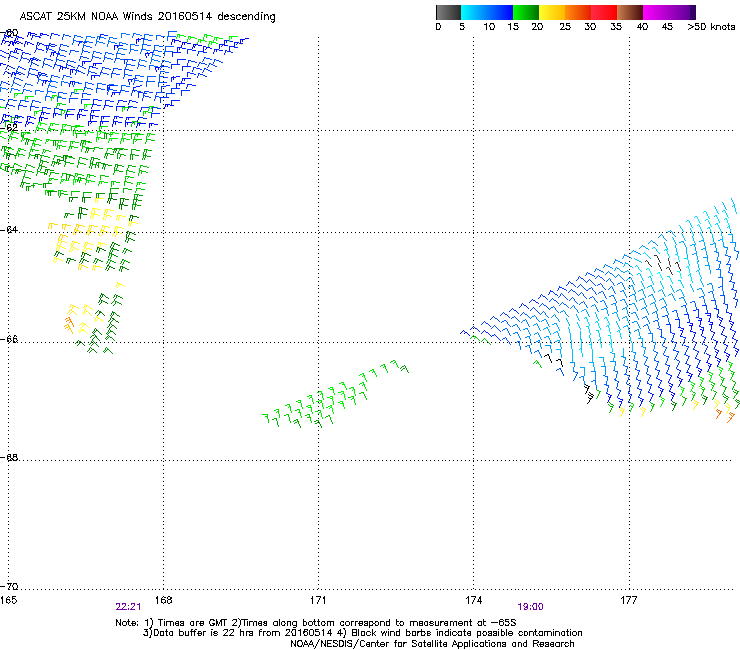The width and height of the screenshot is (740, 650).
Task: Click longitude label 165
Action: [x=8, y=600]
